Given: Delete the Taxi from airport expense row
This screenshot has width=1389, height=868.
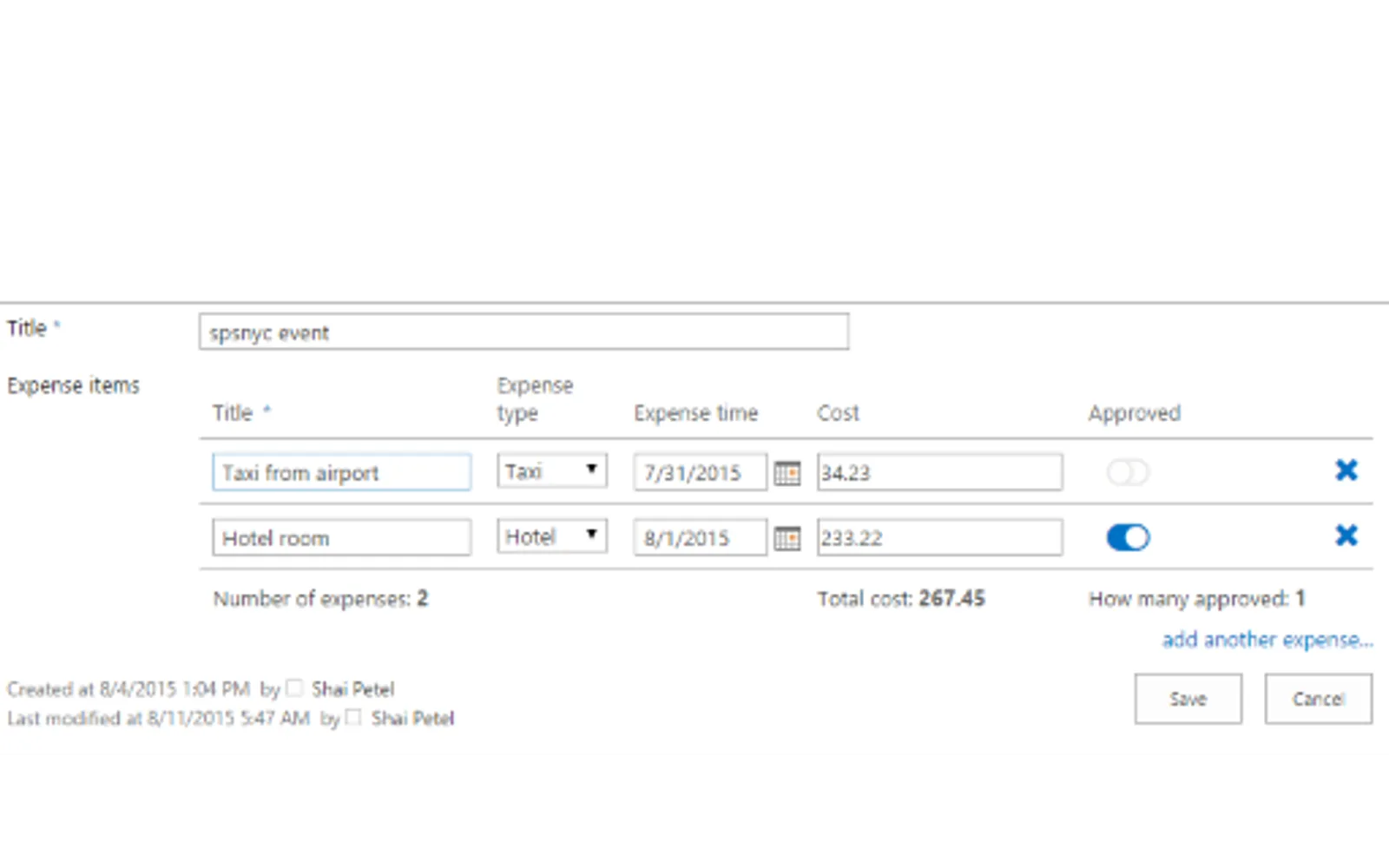Looking at the screenshot, I should point(1346,470).
